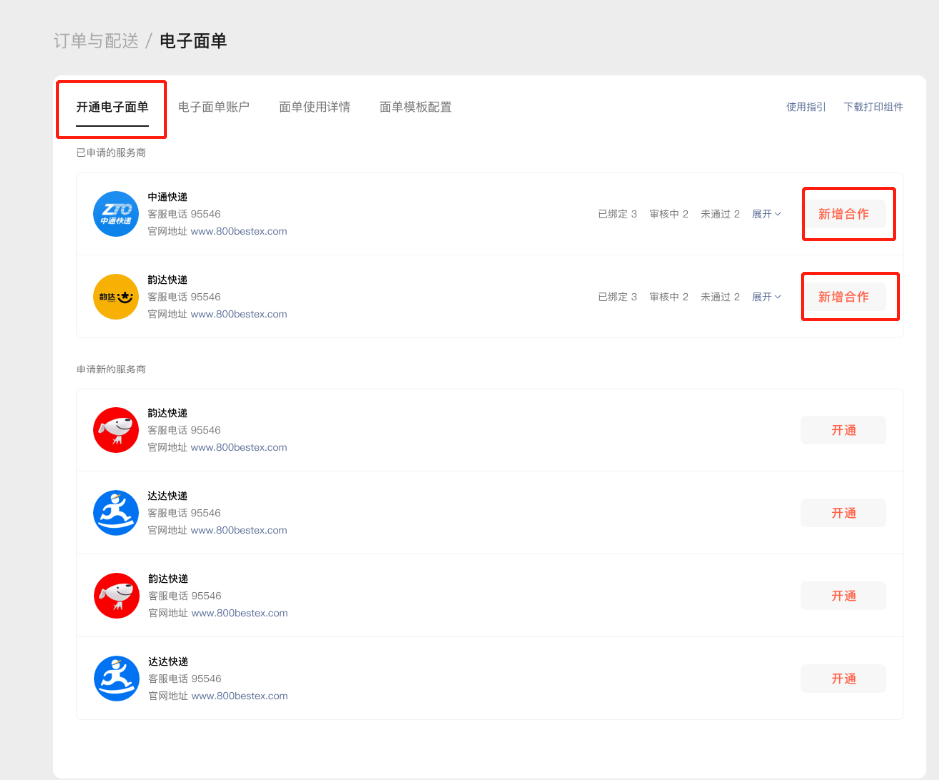Click 客服电话 95546 in last 达达快递 row
This screenshot has width=939, height=780.
pos(184,678)
